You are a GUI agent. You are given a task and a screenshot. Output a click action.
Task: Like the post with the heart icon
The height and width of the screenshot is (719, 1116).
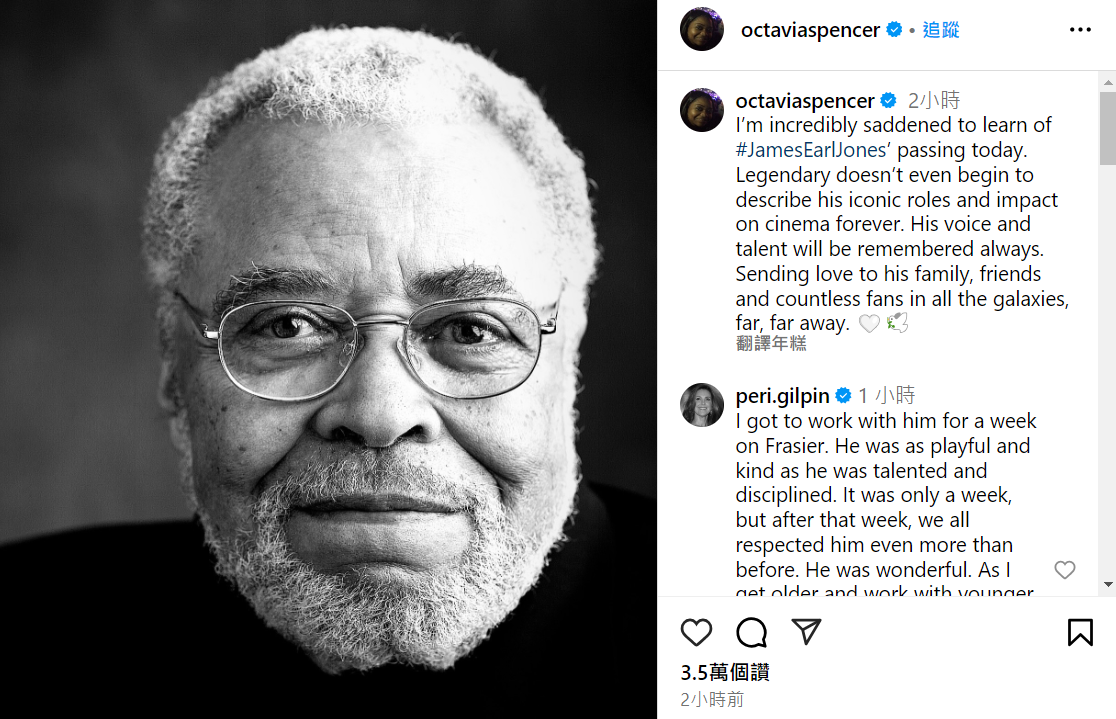pyautogui.click(x=696, y=632)
